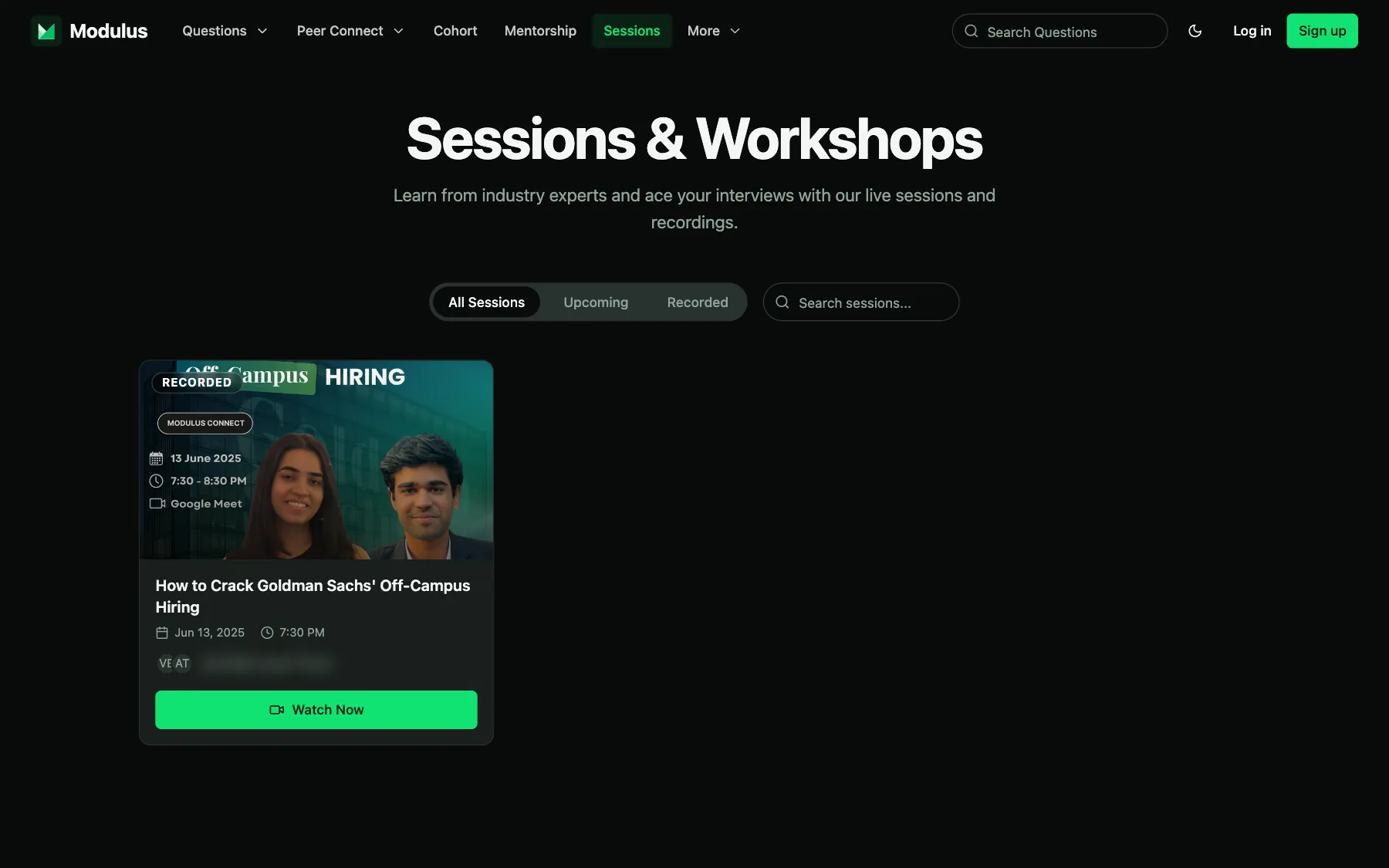Click the AT speaker avatar
The width and height of the screenshot is (1389, 868).
pyautogui.click(x=182, y=664)
